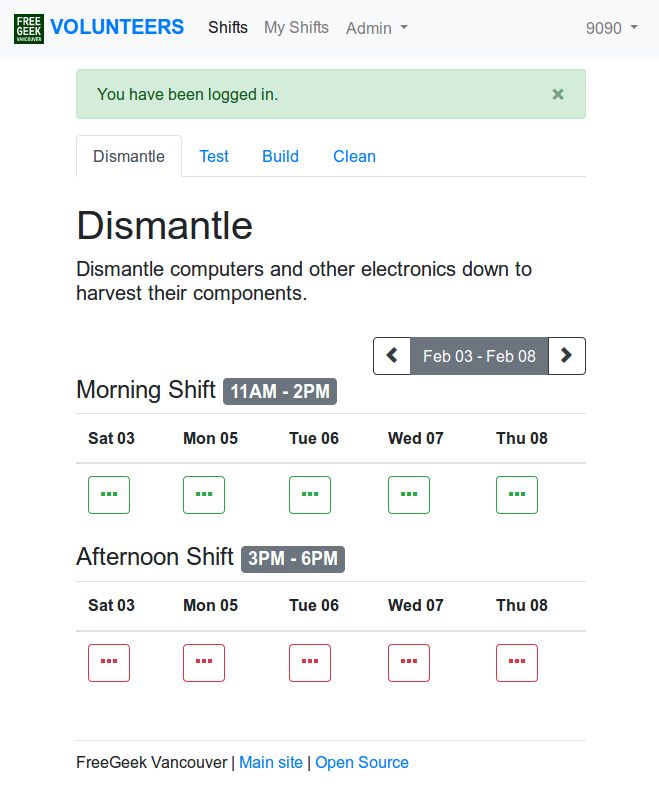Open My Shifts in navbar
This screenshot has height=786, width=659.
pos(296,28)
